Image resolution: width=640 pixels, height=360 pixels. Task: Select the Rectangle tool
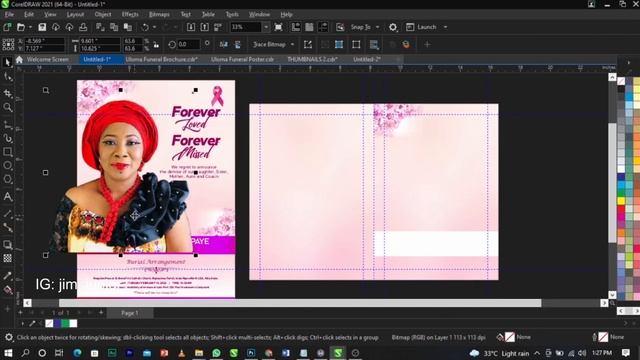click(x=7, y=152)
